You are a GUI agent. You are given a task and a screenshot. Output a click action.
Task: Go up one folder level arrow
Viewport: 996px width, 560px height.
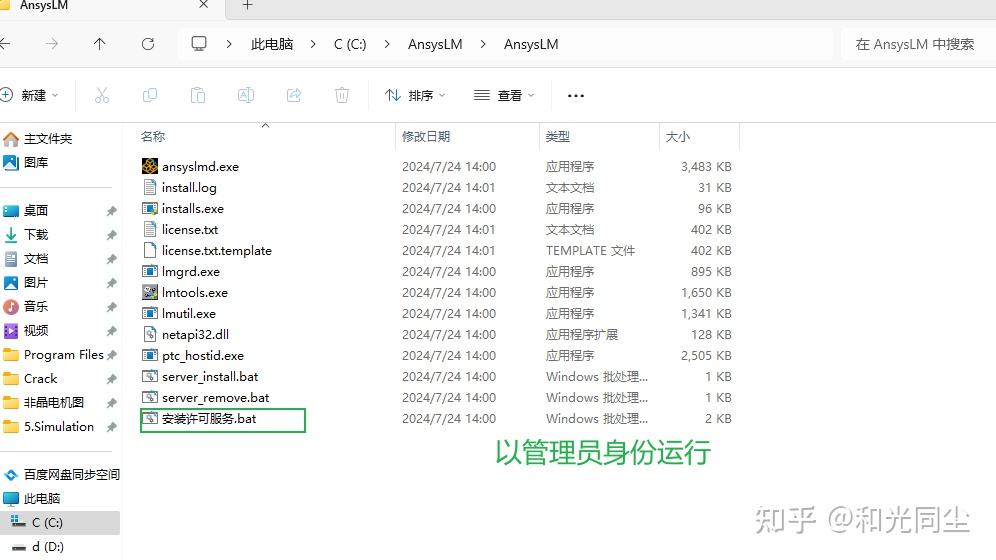100,44
